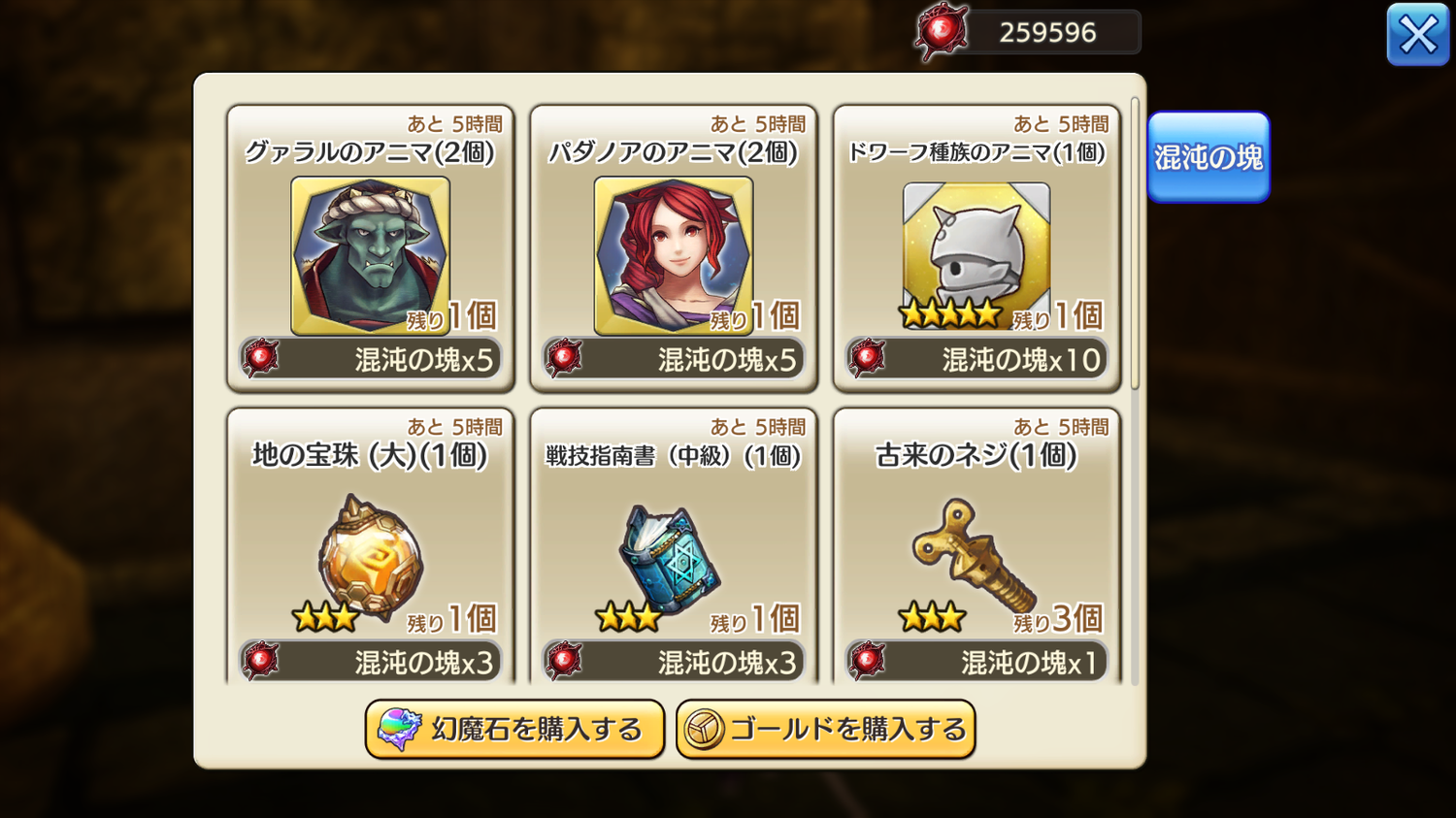Open ゴールドを購入する purchase page

[x=826, y=730]
